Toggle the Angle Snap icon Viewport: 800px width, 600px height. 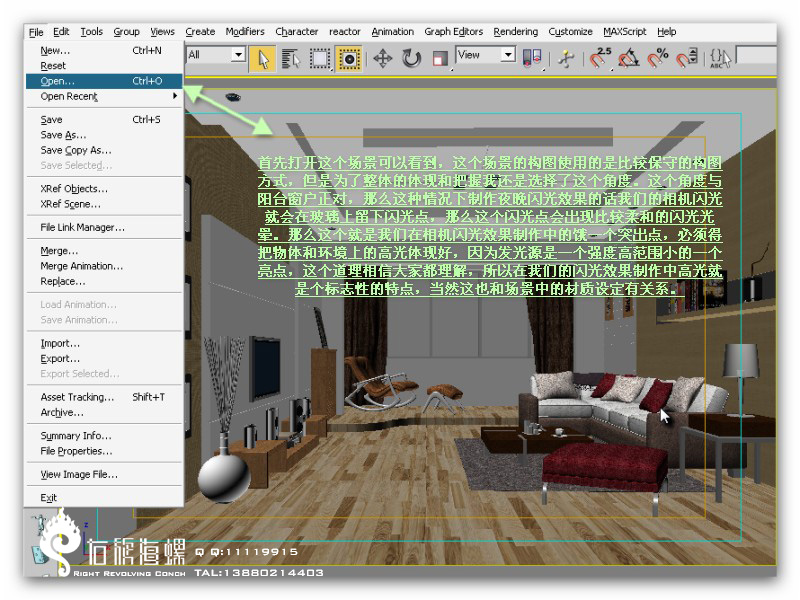(x=629, y=58)
